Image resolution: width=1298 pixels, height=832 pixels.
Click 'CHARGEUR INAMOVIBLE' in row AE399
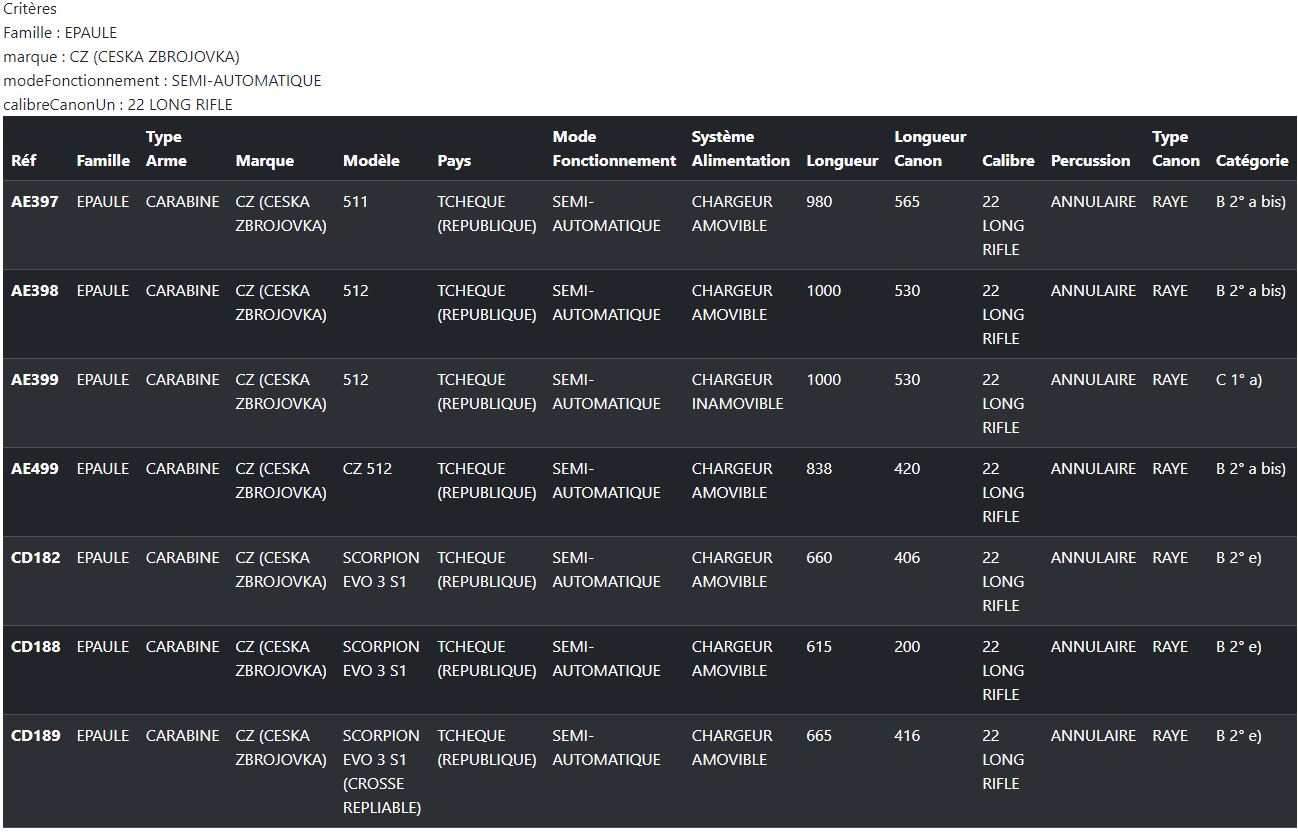tap(738, 391)
